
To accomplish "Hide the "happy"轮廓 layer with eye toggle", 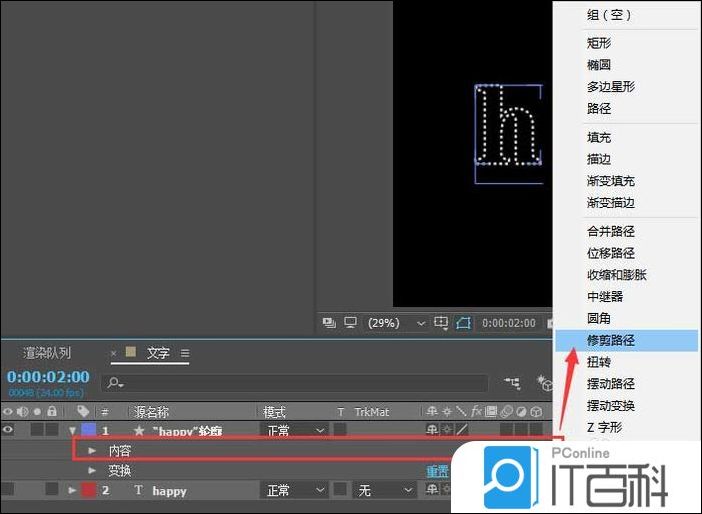I will pyautogui.click(x=8, y=430).
